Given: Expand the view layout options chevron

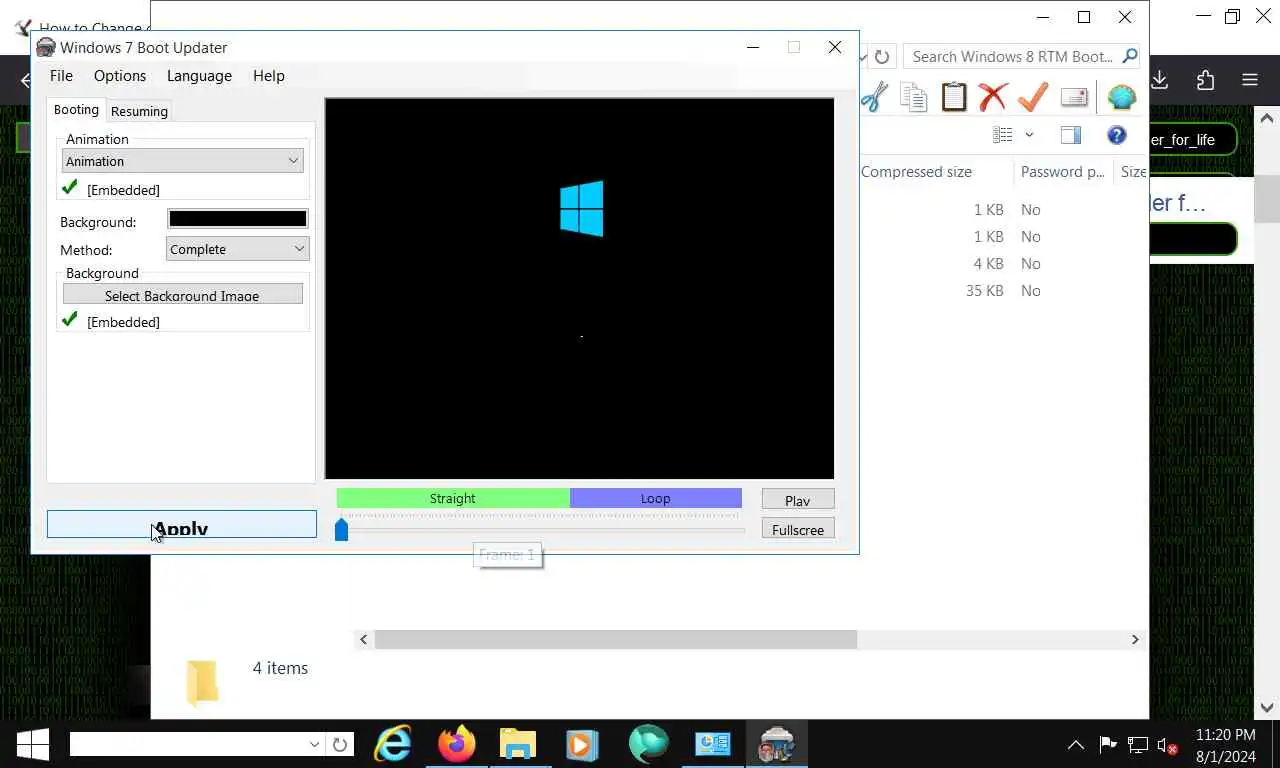Looking at the screenshot, I should click(1029, 135).
